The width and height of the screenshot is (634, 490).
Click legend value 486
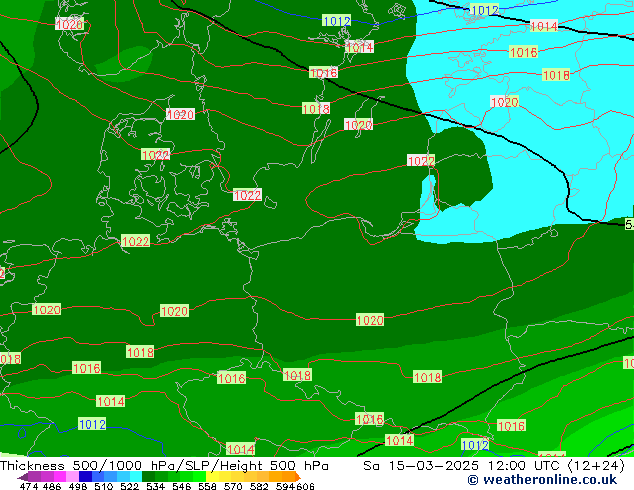52,486
